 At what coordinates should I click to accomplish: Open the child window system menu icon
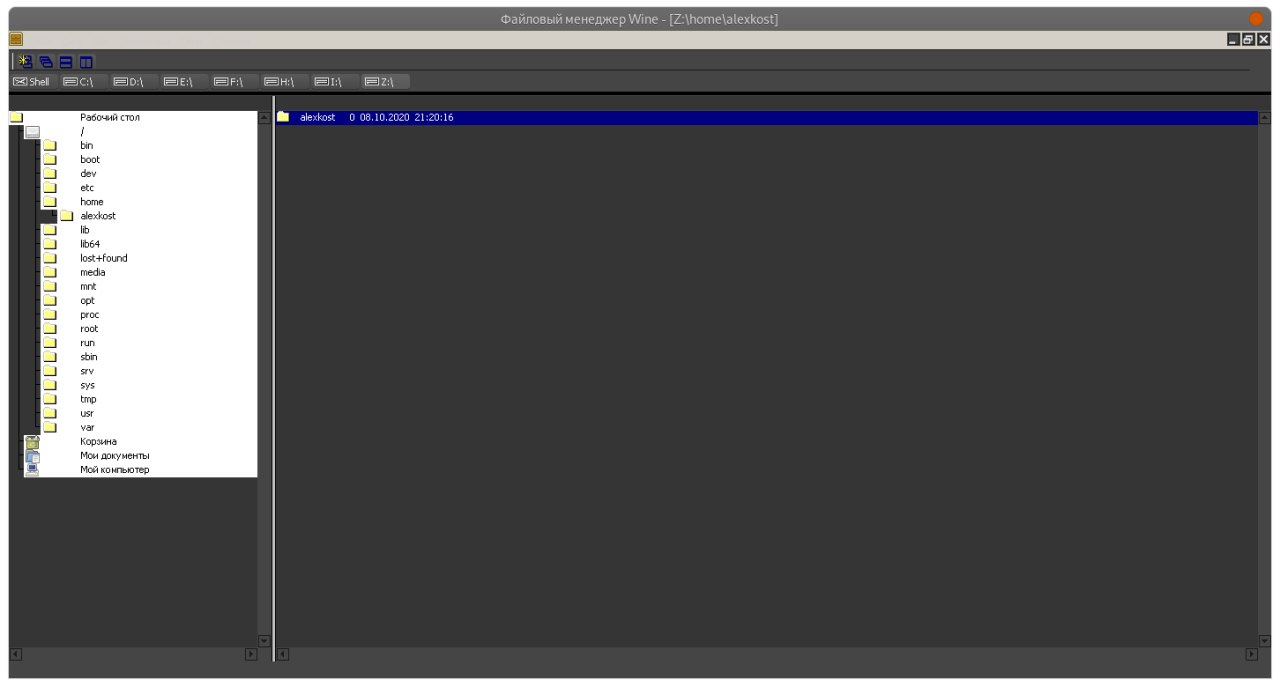coord(16,39)
